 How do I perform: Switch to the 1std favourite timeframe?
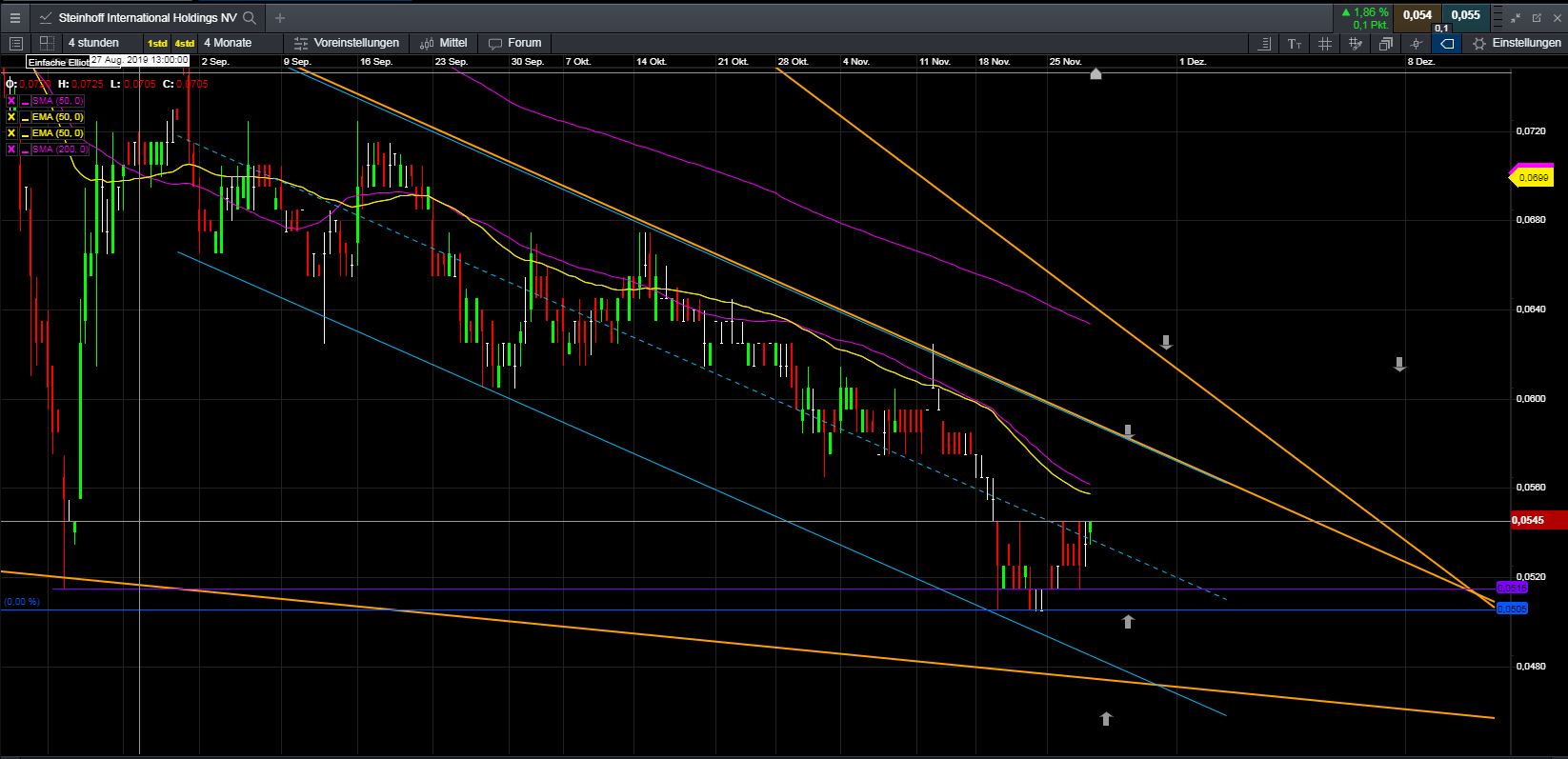(x=157, y=43)
